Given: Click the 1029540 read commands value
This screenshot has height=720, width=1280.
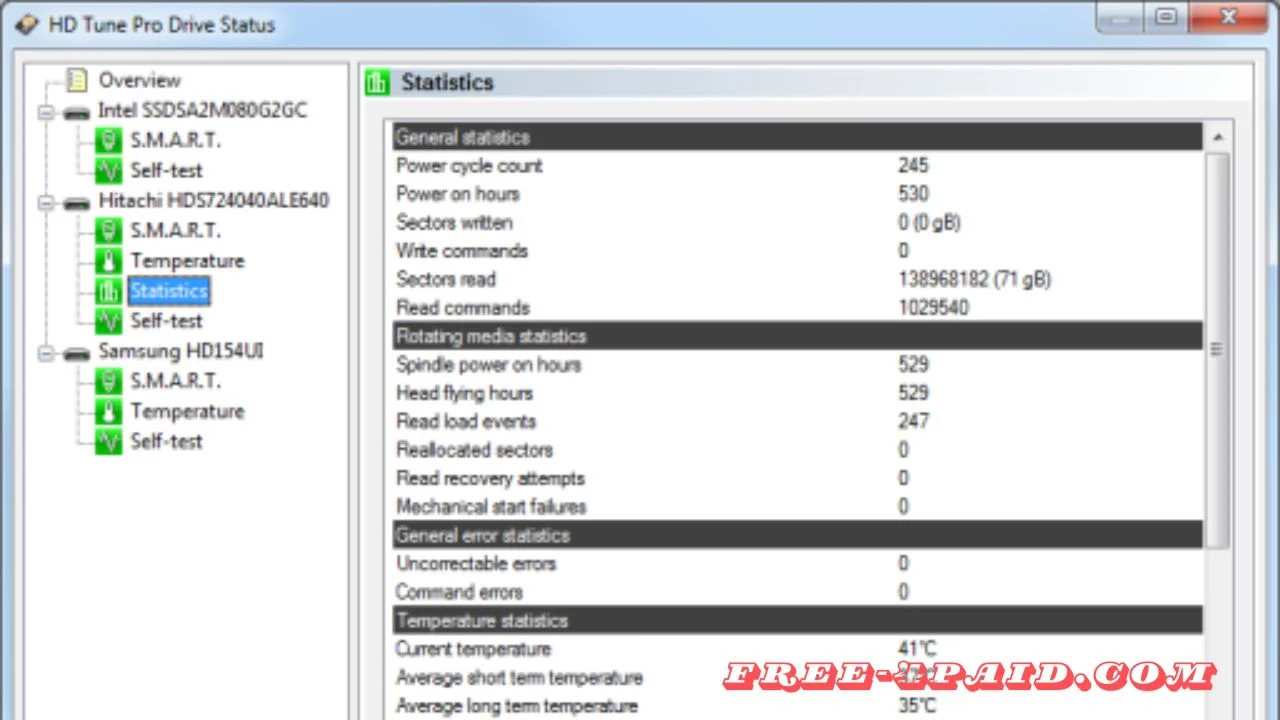Looking at the screenshot, I should [x=934, y=308].
